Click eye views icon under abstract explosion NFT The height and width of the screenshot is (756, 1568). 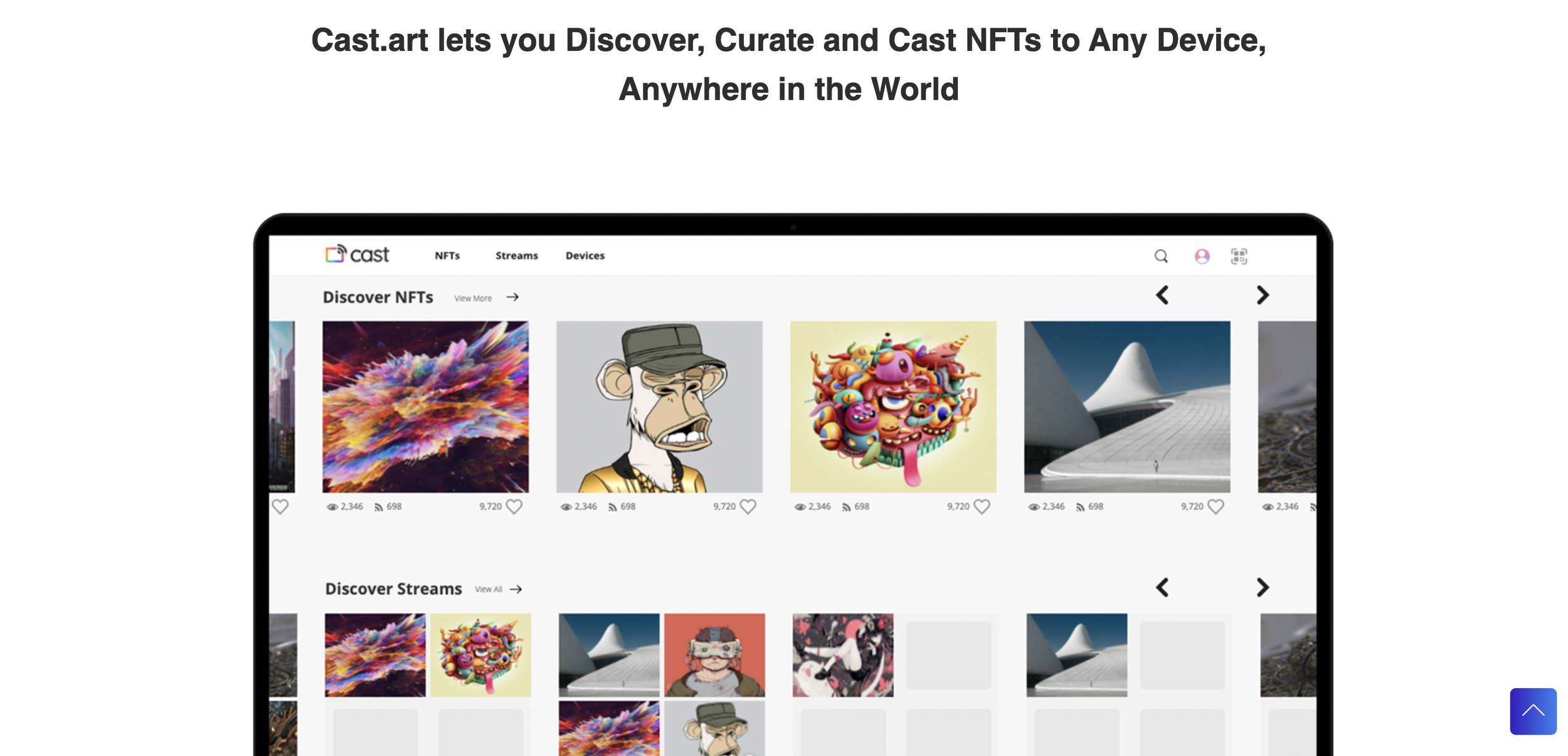(332, 507)
